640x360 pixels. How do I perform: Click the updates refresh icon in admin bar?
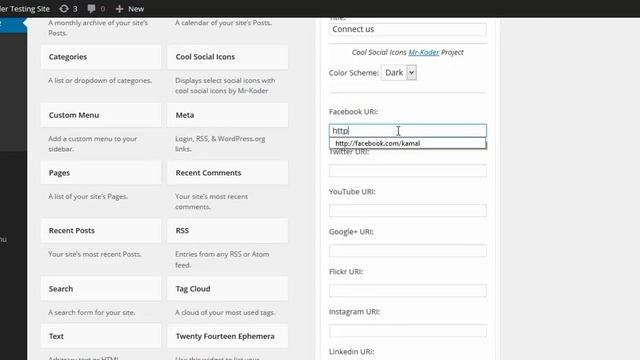click(64, 9)
